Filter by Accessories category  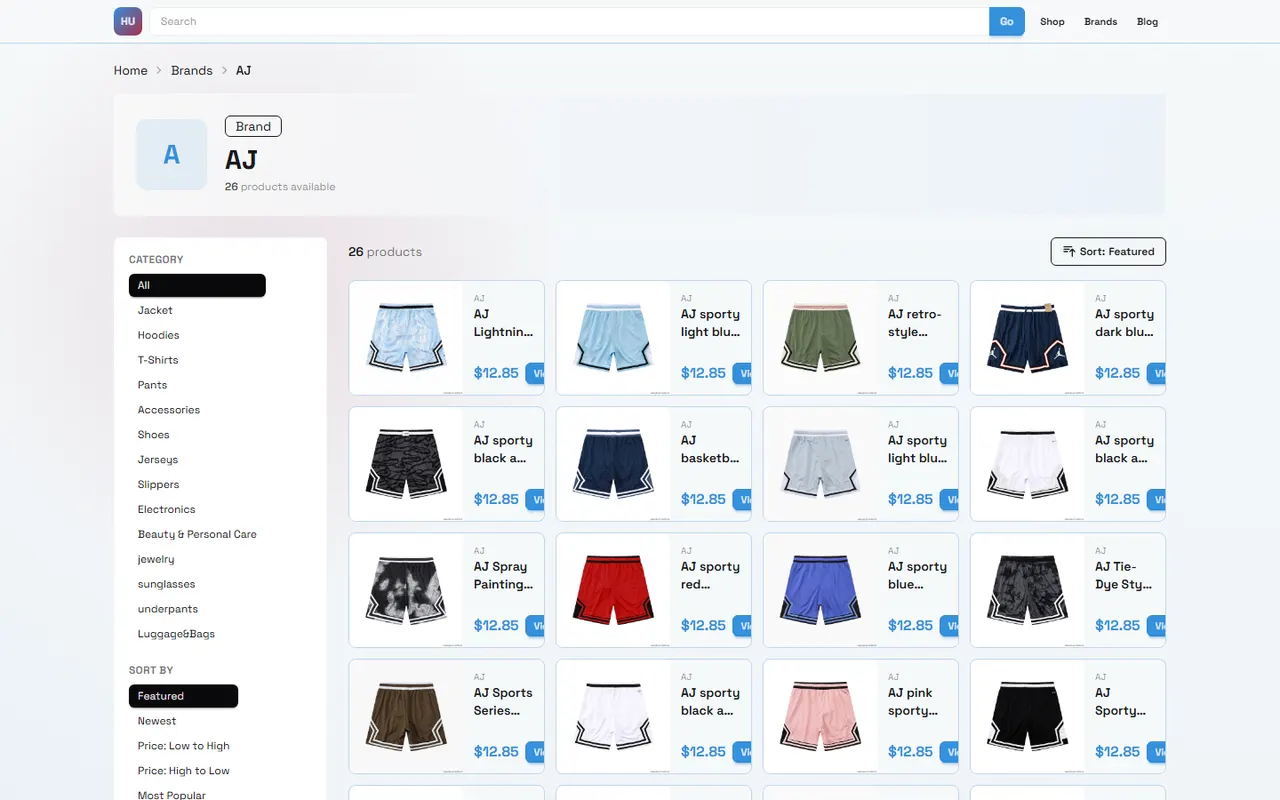click(169, 410)
